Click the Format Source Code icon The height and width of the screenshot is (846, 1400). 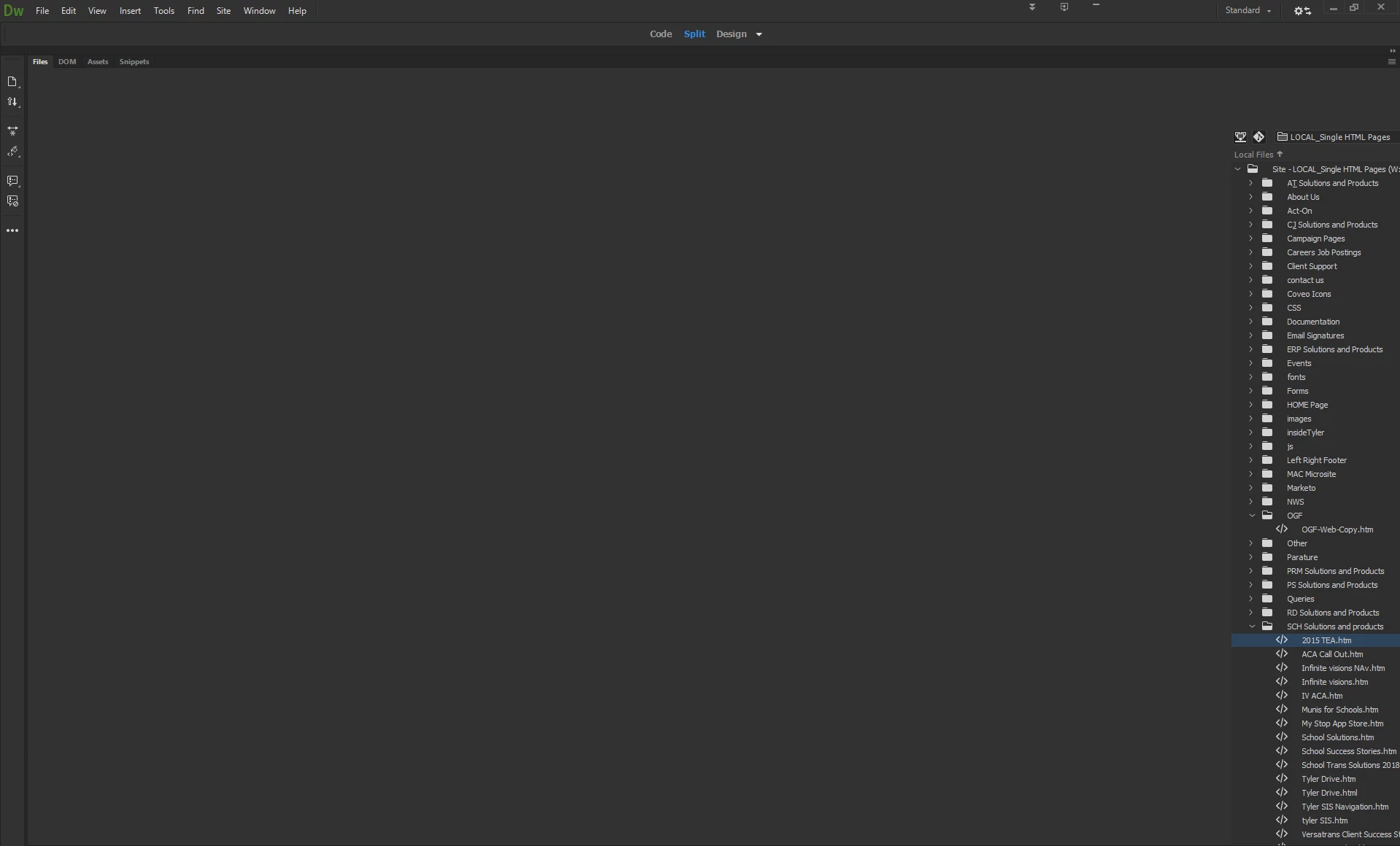pos(12,152)
